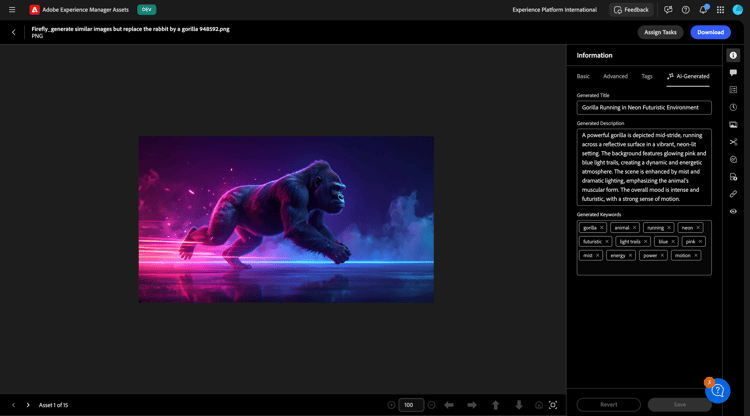This screenshot has width=750, height=416.
Task: Switch to the Basic tab
Action: click(583, 77)
